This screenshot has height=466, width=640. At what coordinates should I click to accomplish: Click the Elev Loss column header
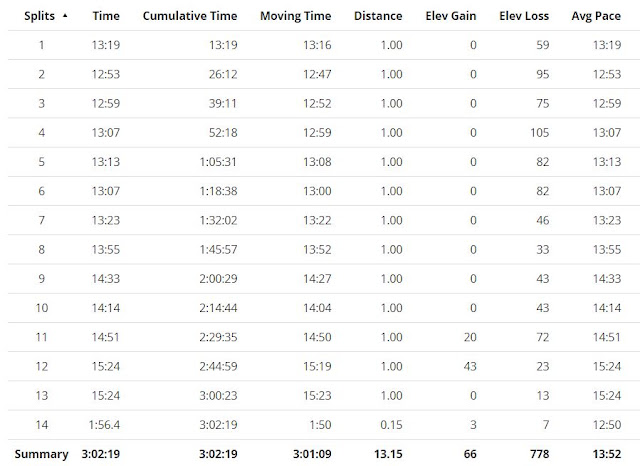(524, 16)
